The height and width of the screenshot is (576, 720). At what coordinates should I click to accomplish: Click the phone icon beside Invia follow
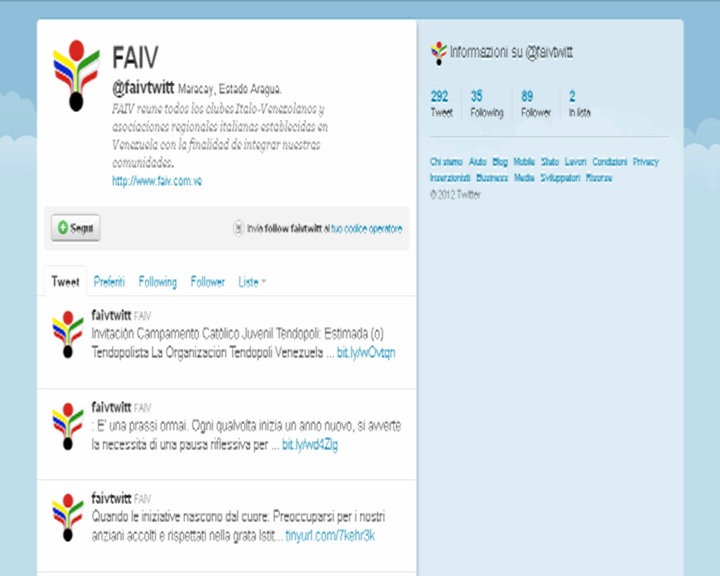coord(238,228)
